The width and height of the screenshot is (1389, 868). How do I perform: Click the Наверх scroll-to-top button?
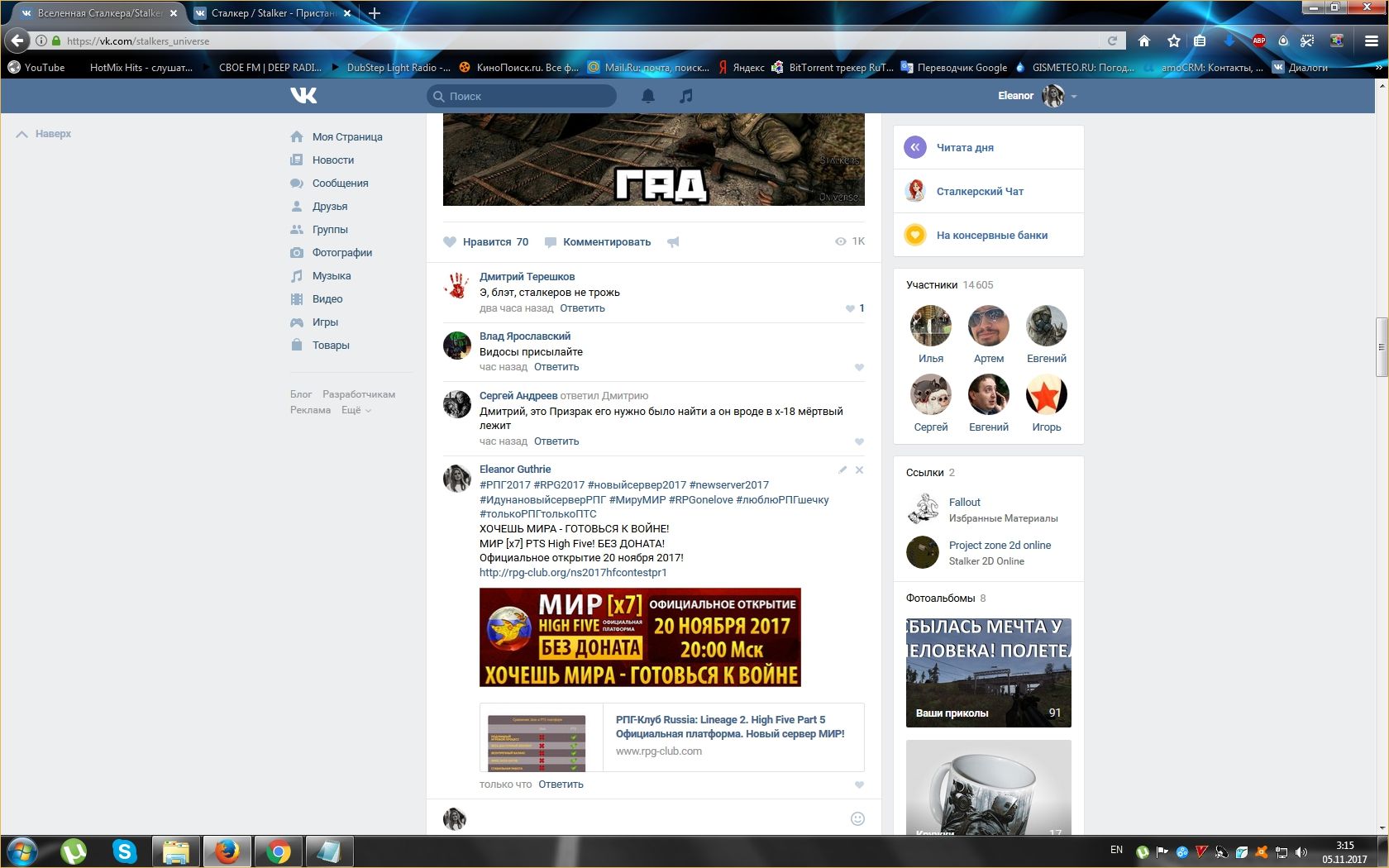click(x=44, y=134)
